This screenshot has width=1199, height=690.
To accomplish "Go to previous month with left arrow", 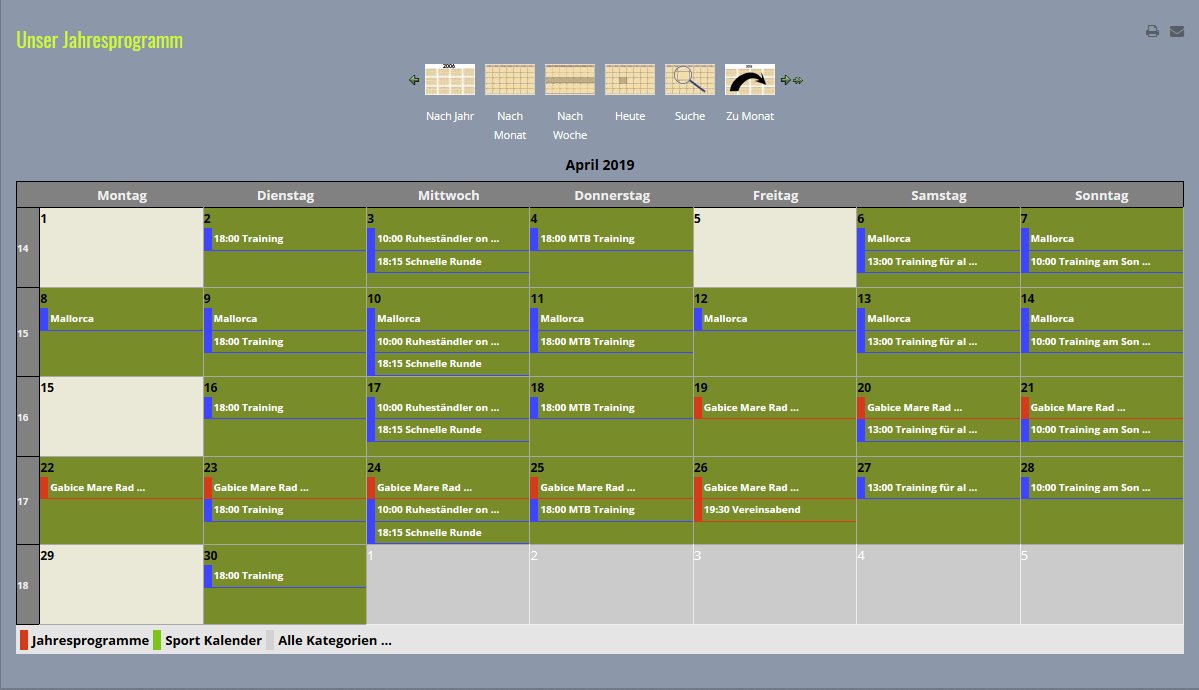I will coord(414,80).
